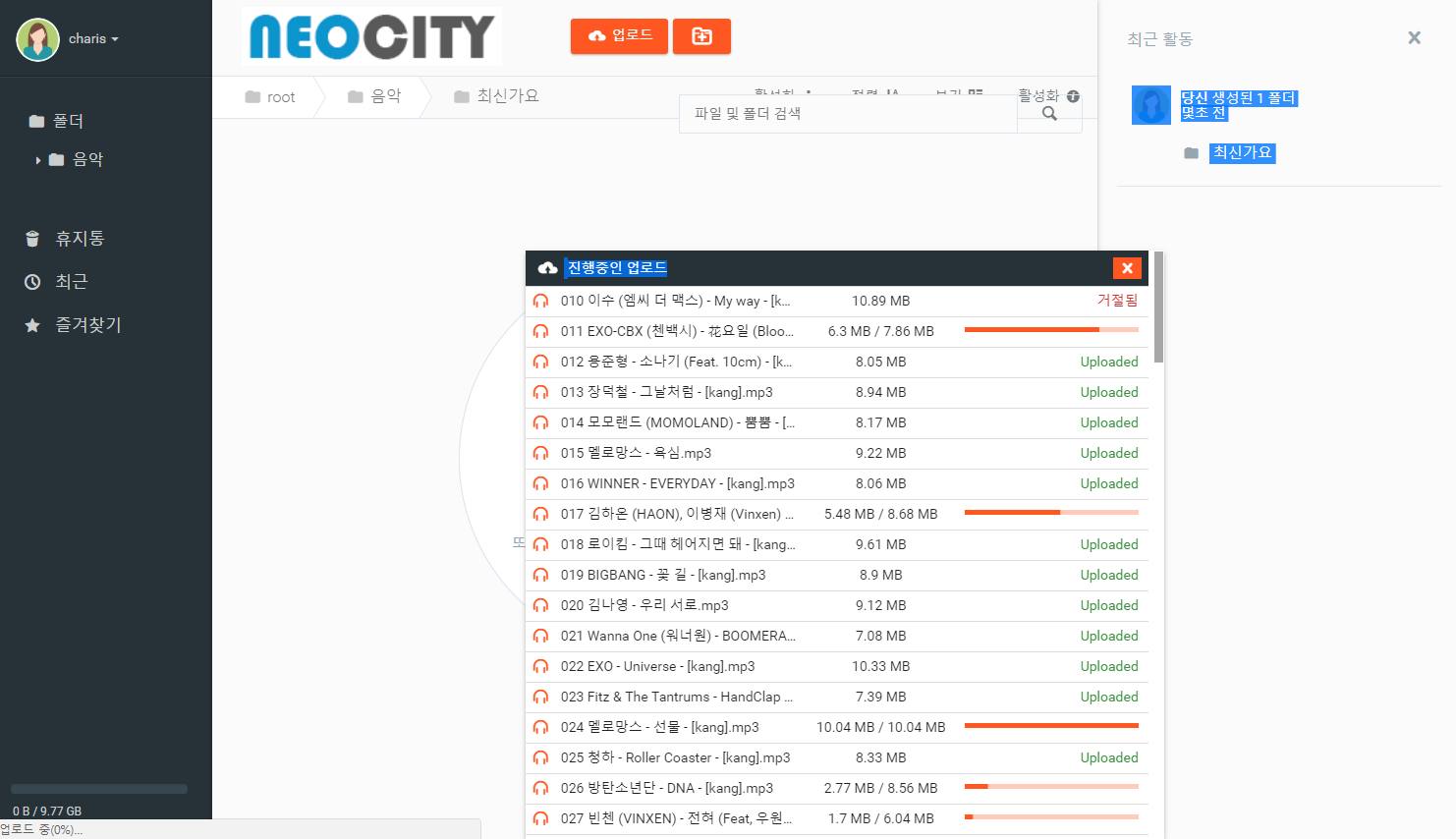Click the progress bar for 011 EXO-CBX

(1050, 330)
